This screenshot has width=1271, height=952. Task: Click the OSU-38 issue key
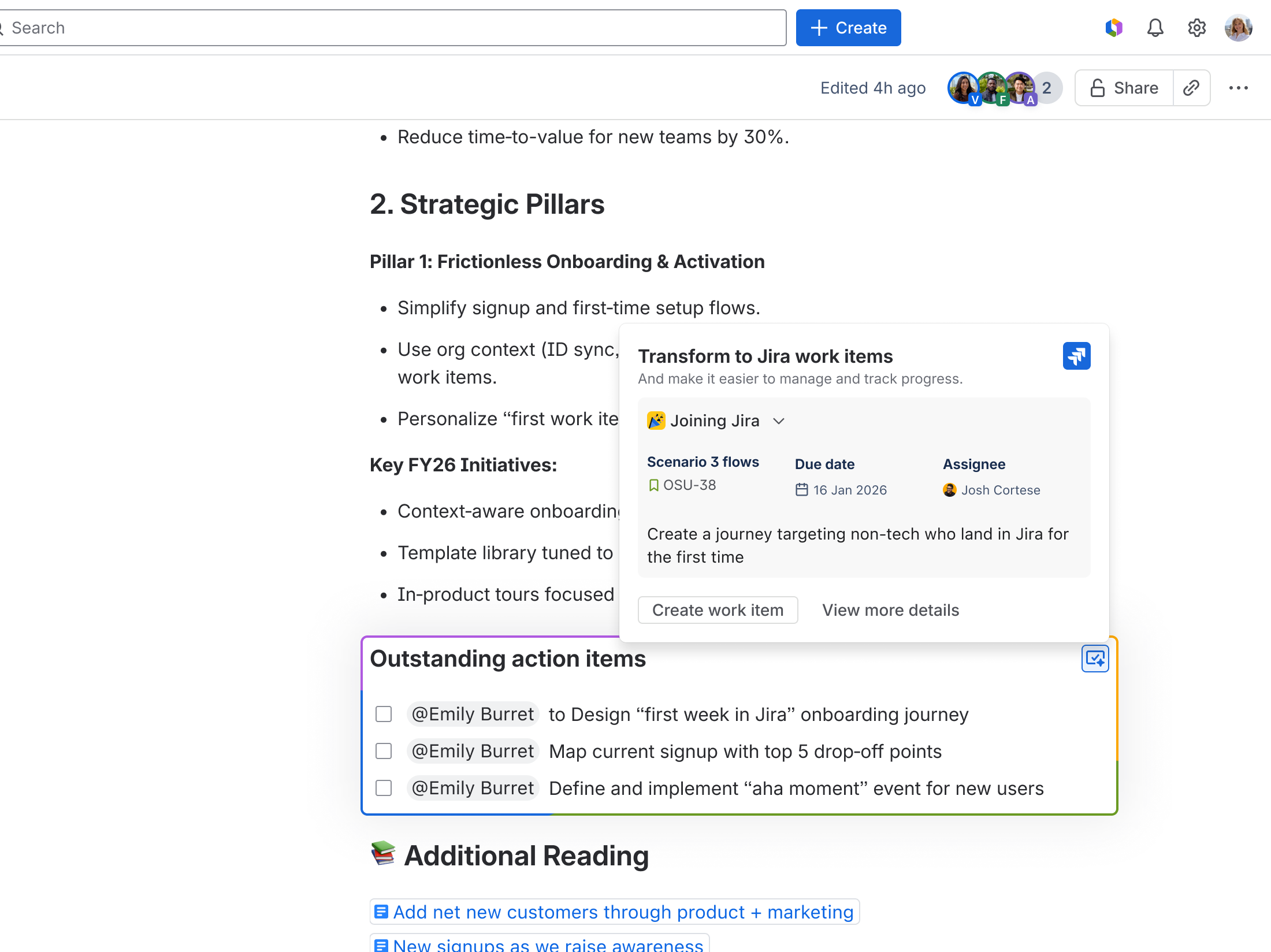(689, 485)
